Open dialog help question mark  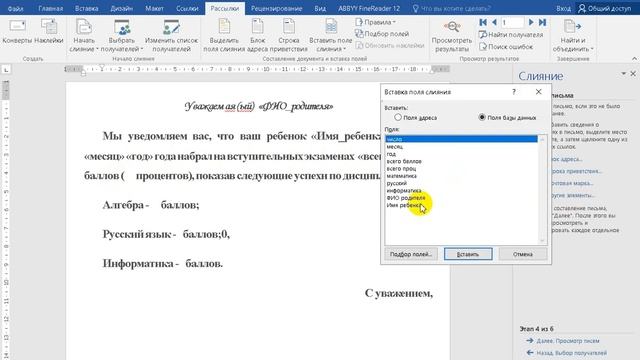tap(514, 92)
